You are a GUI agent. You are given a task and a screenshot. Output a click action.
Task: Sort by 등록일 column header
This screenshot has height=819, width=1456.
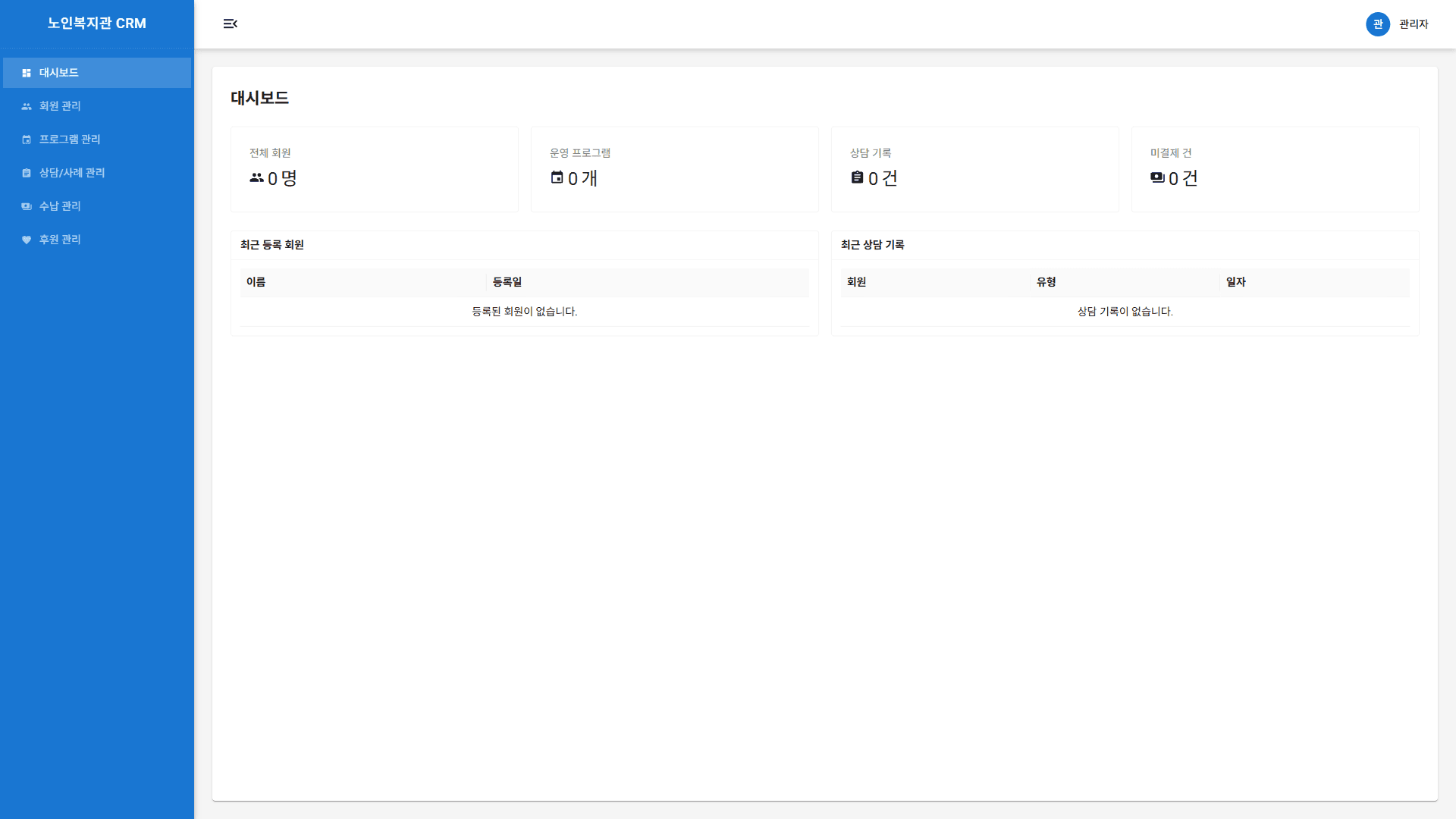(x=507, y=282)
